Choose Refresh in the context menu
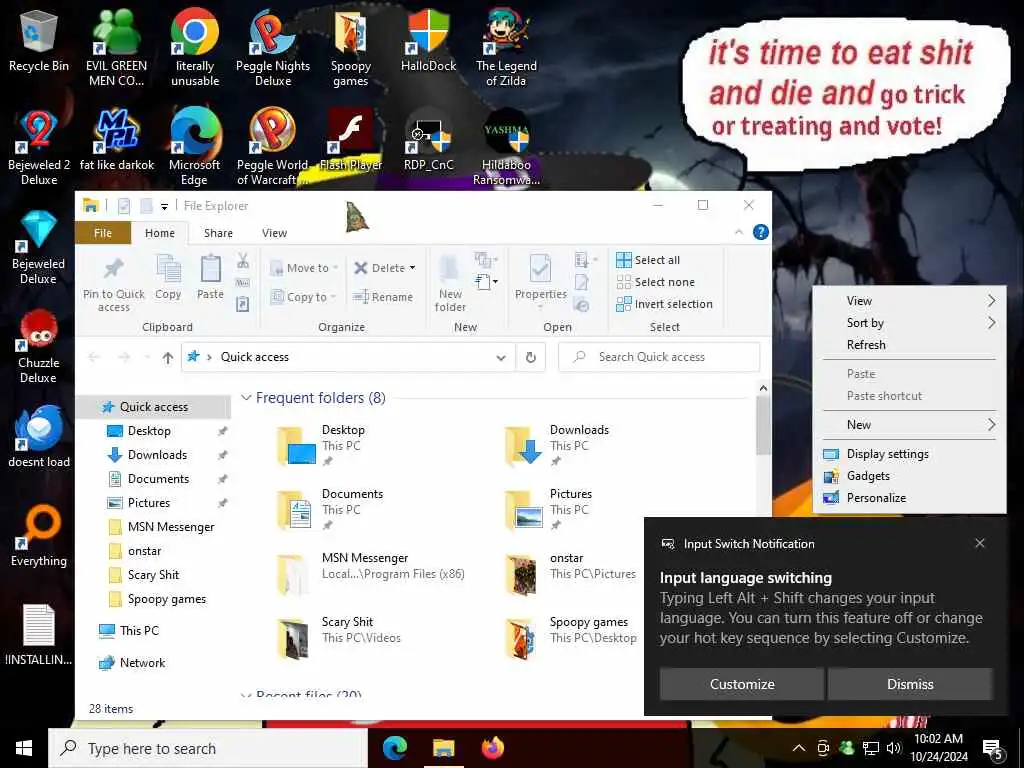The height and width of the screenshot is (768, 1024). [x=909, y=345]
